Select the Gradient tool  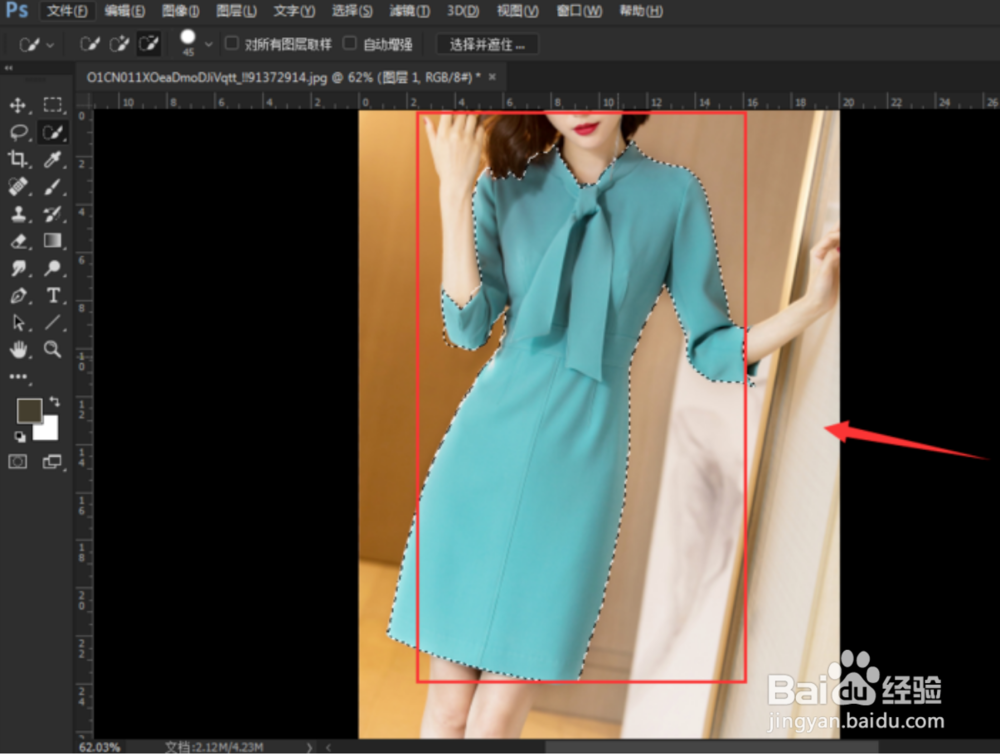[52, 241]
